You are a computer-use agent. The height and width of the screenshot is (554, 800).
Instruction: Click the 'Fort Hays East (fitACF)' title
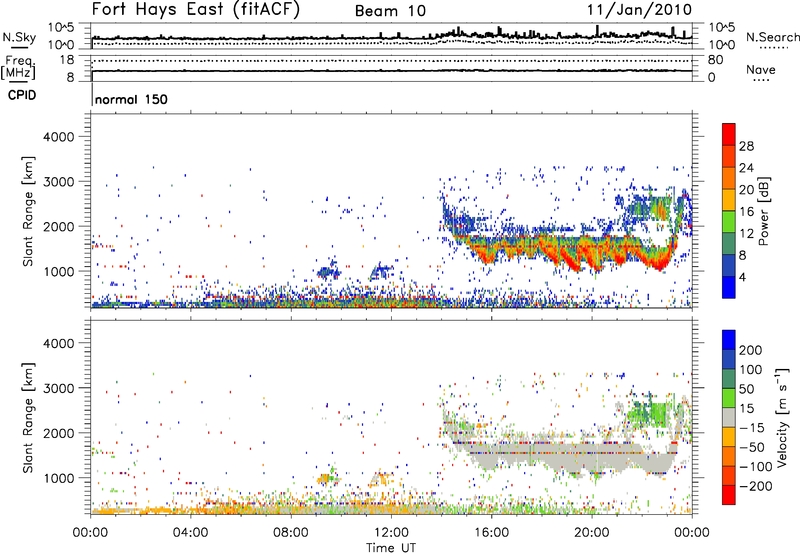pyautogui.click(x=196, y=10)
